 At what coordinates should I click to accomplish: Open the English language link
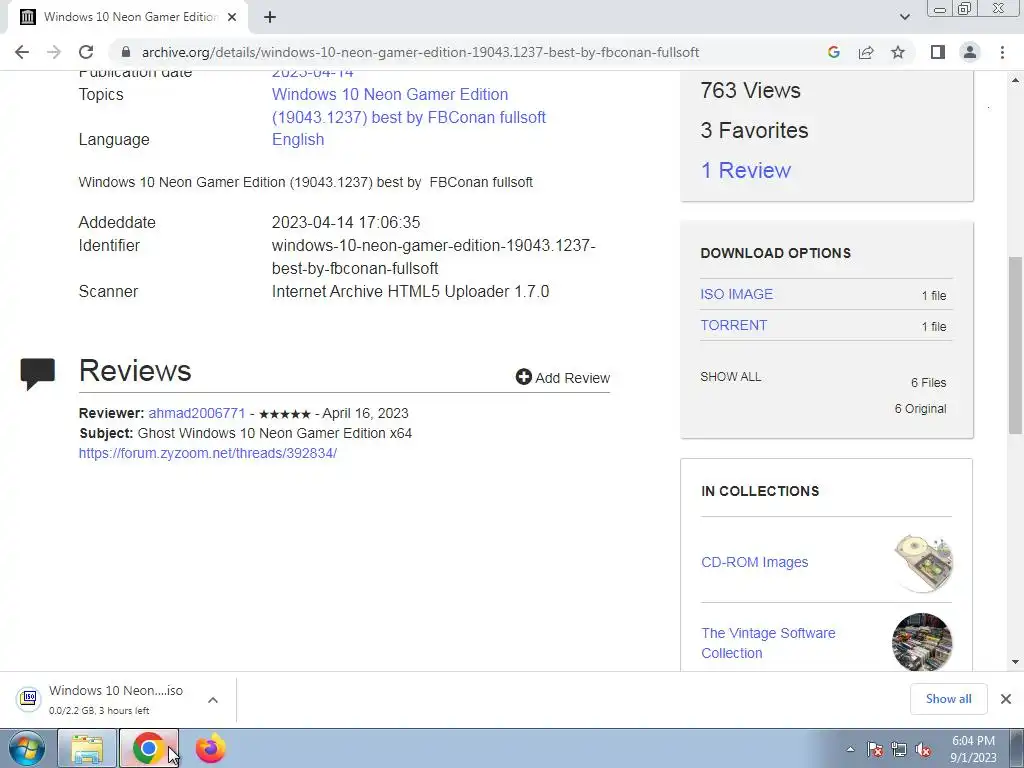coord(298,140)
